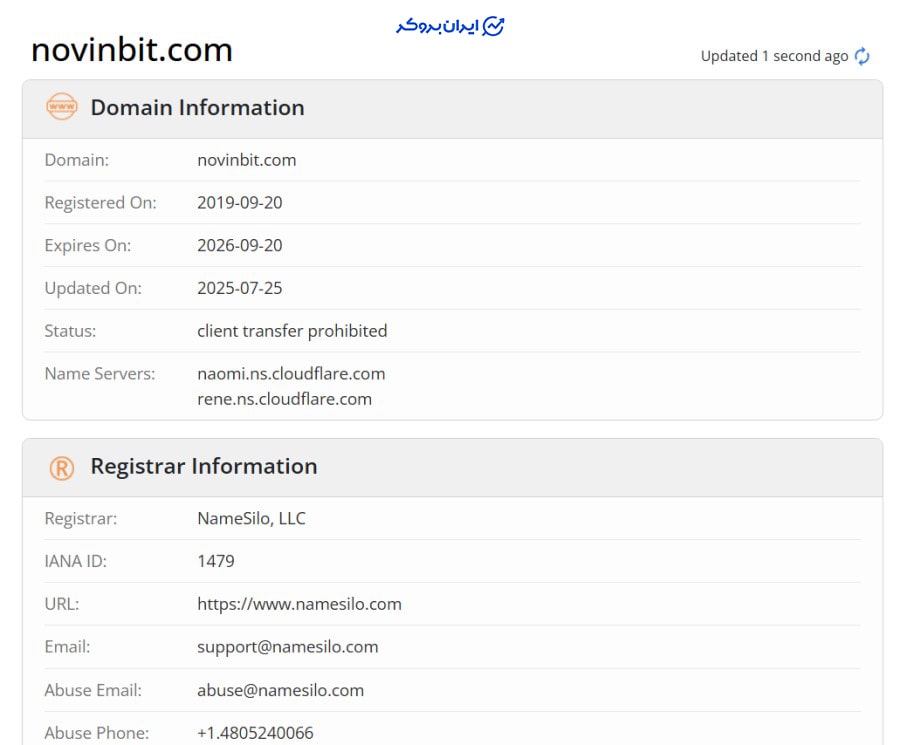
Task: Click the "Domain:" label
Action: point(77,160)
